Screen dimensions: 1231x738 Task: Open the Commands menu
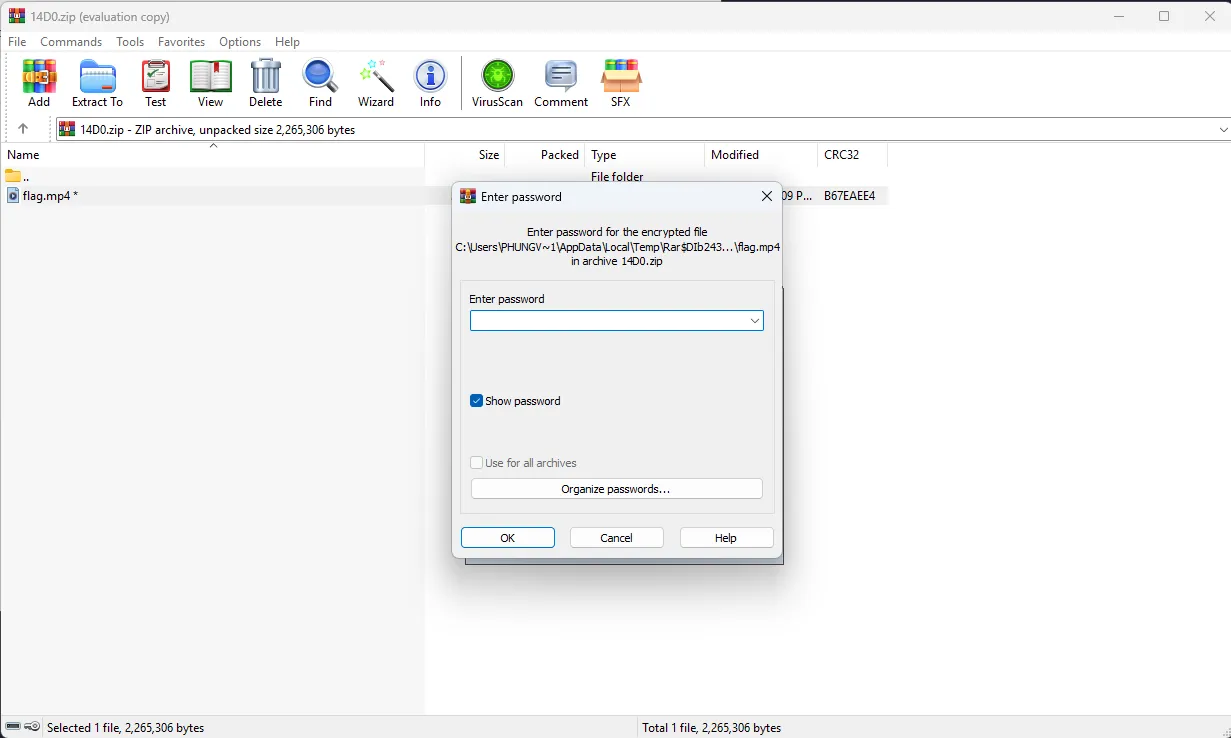click(71, 42)
